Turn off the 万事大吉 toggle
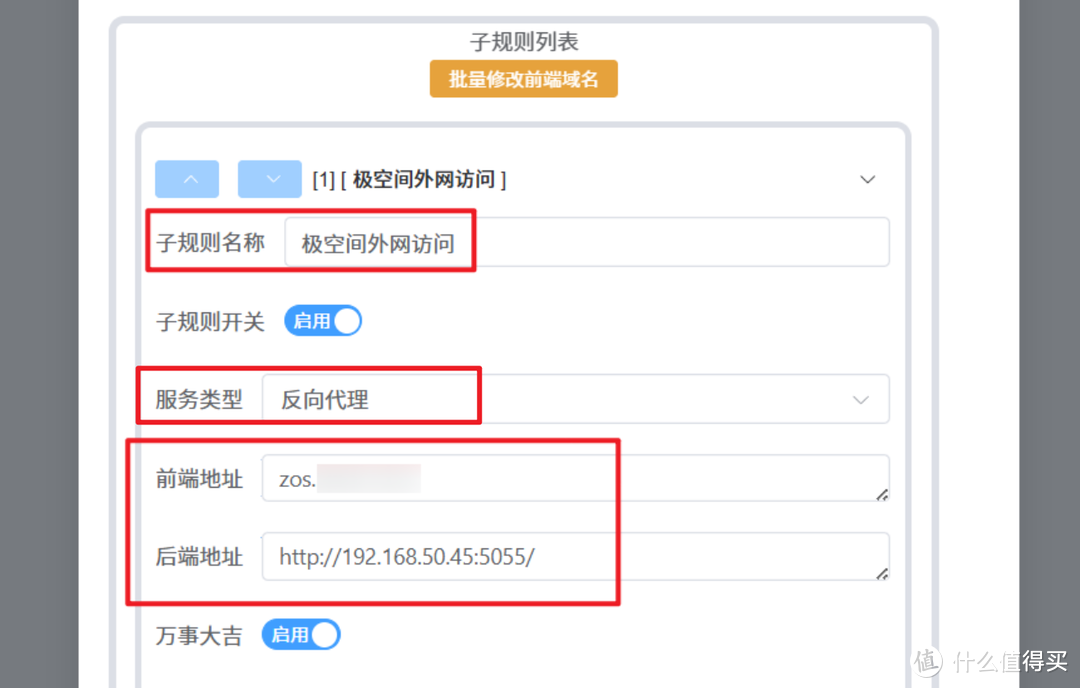This screenshot has height=688, width=1080. (x=301, y=634)
